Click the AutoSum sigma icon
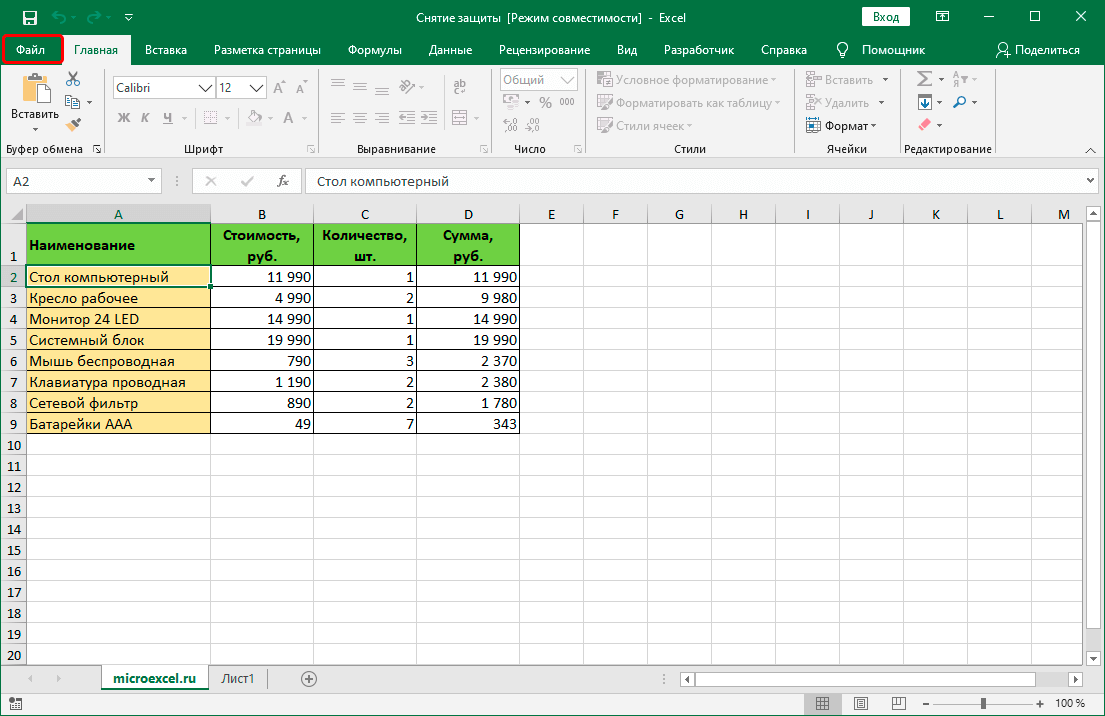The height and width of the screenshot is (716, 1105). coord(924,79)
